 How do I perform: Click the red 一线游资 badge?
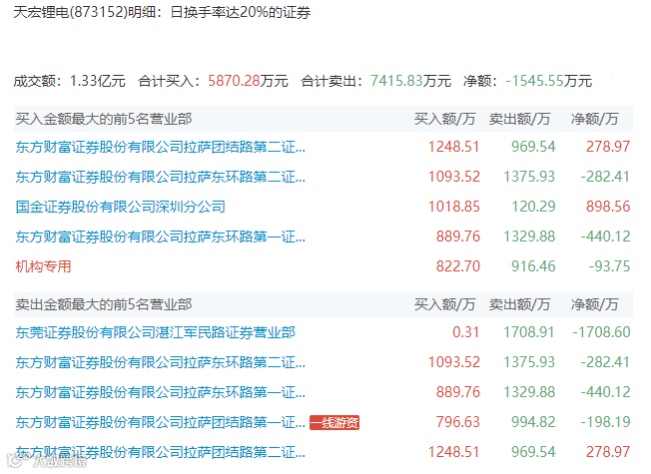pyautogui.click(x=334, y=423)
